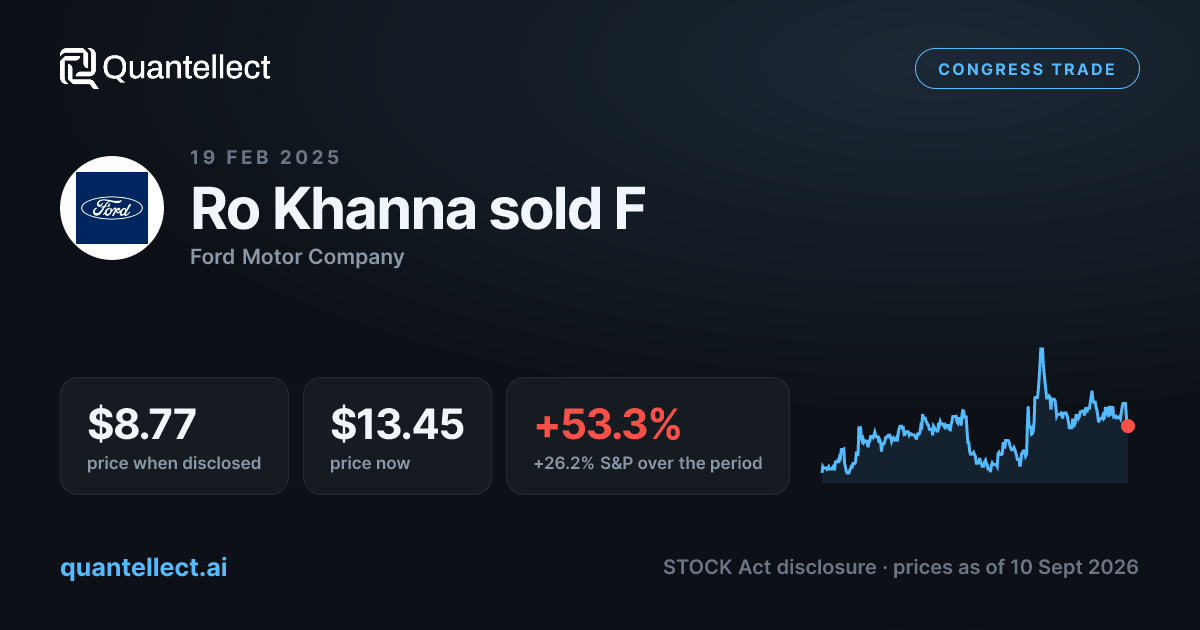Viewport: 1200px width, 630px height.
Task: Click the +26.2% S&P comparison text
Action: point(648,463)
